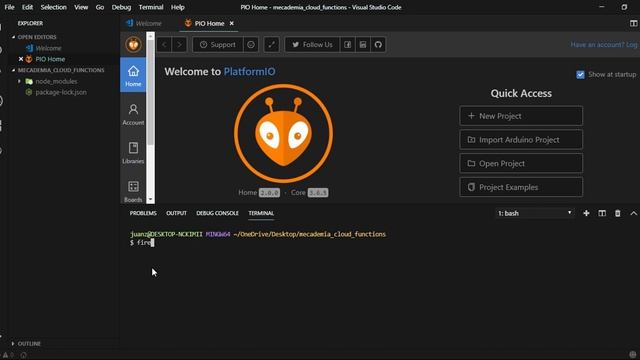Open the Libraries section in PIO sidebar
The width and height of the screenshot is (640, 360).
(x=133, y=153)
